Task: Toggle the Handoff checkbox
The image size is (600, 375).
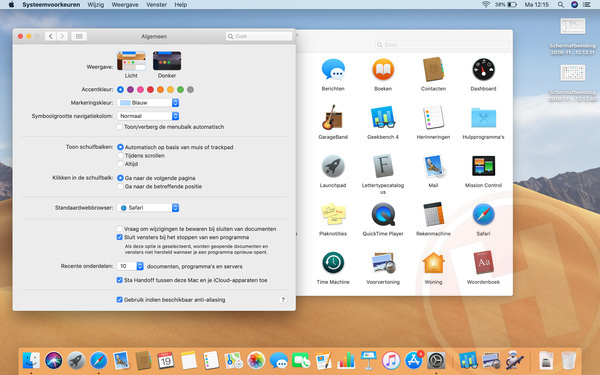Action: click(x=120, y=280)
